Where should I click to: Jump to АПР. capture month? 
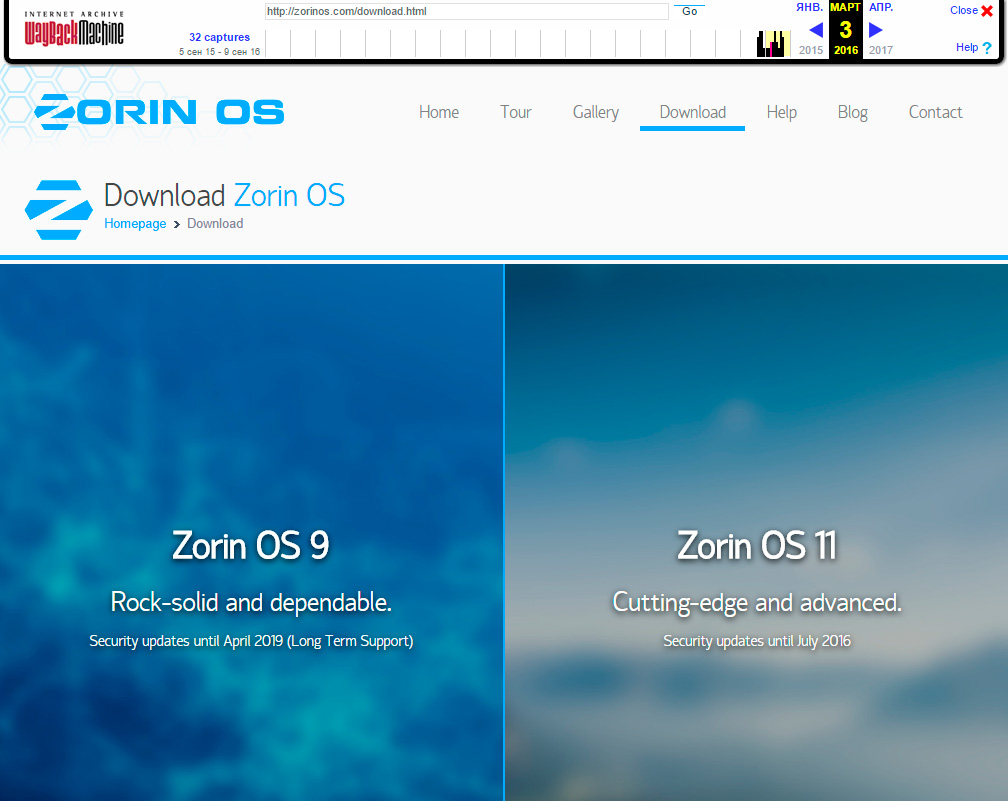[881, 7]
